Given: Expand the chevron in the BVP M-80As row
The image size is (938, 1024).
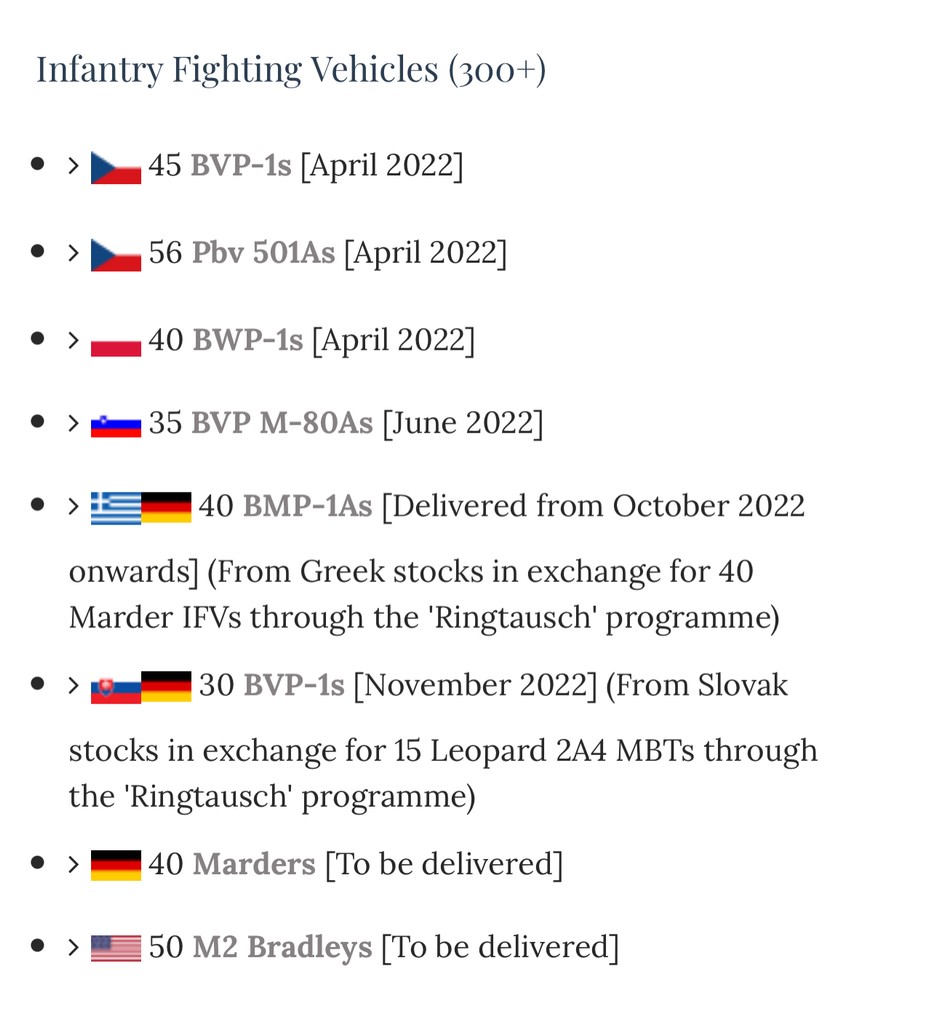Looking at the screenshot, I should 73,423.
